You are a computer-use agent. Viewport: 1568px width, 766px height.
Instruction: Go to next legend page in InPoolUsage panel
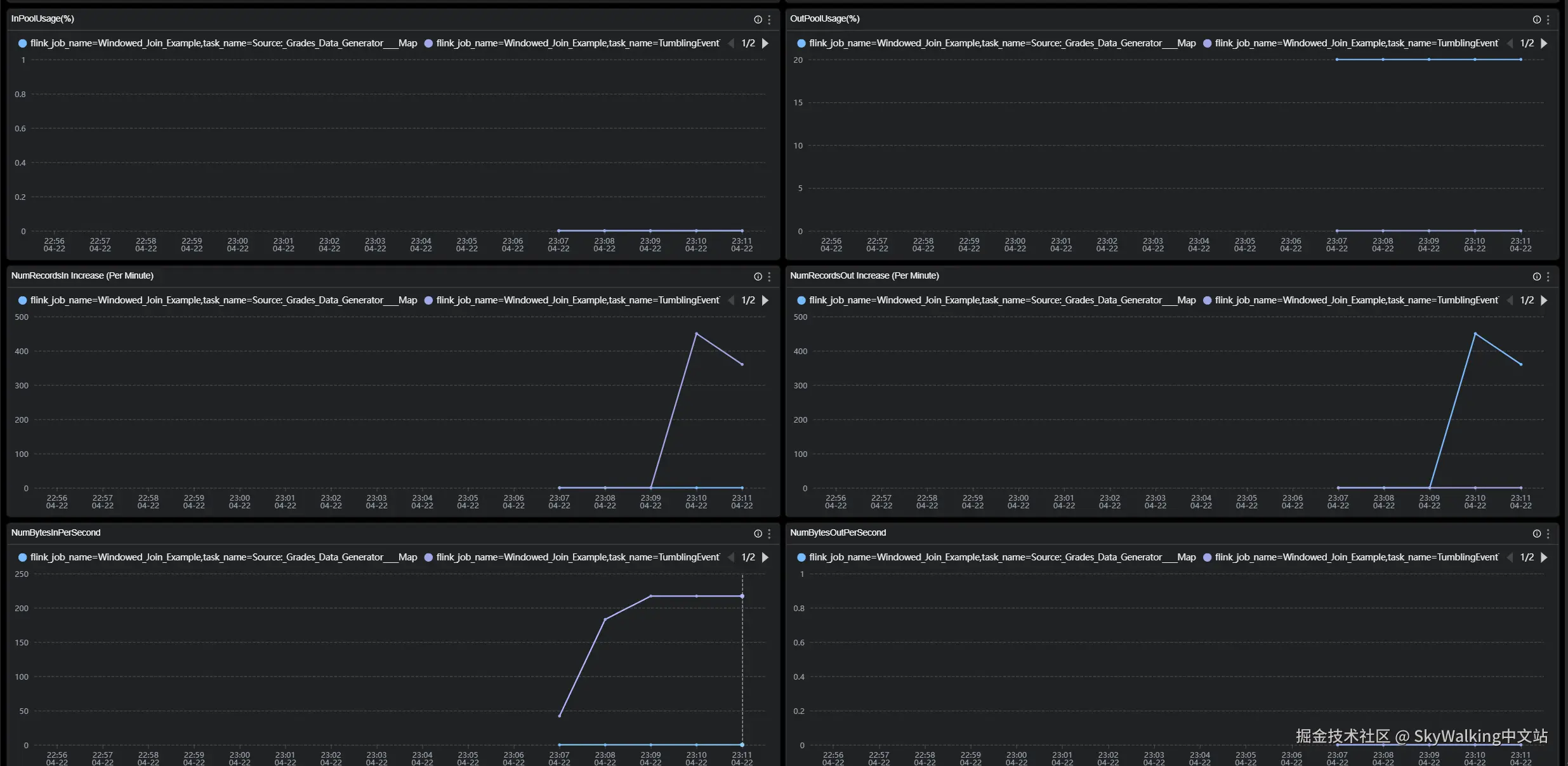point(765,43)
